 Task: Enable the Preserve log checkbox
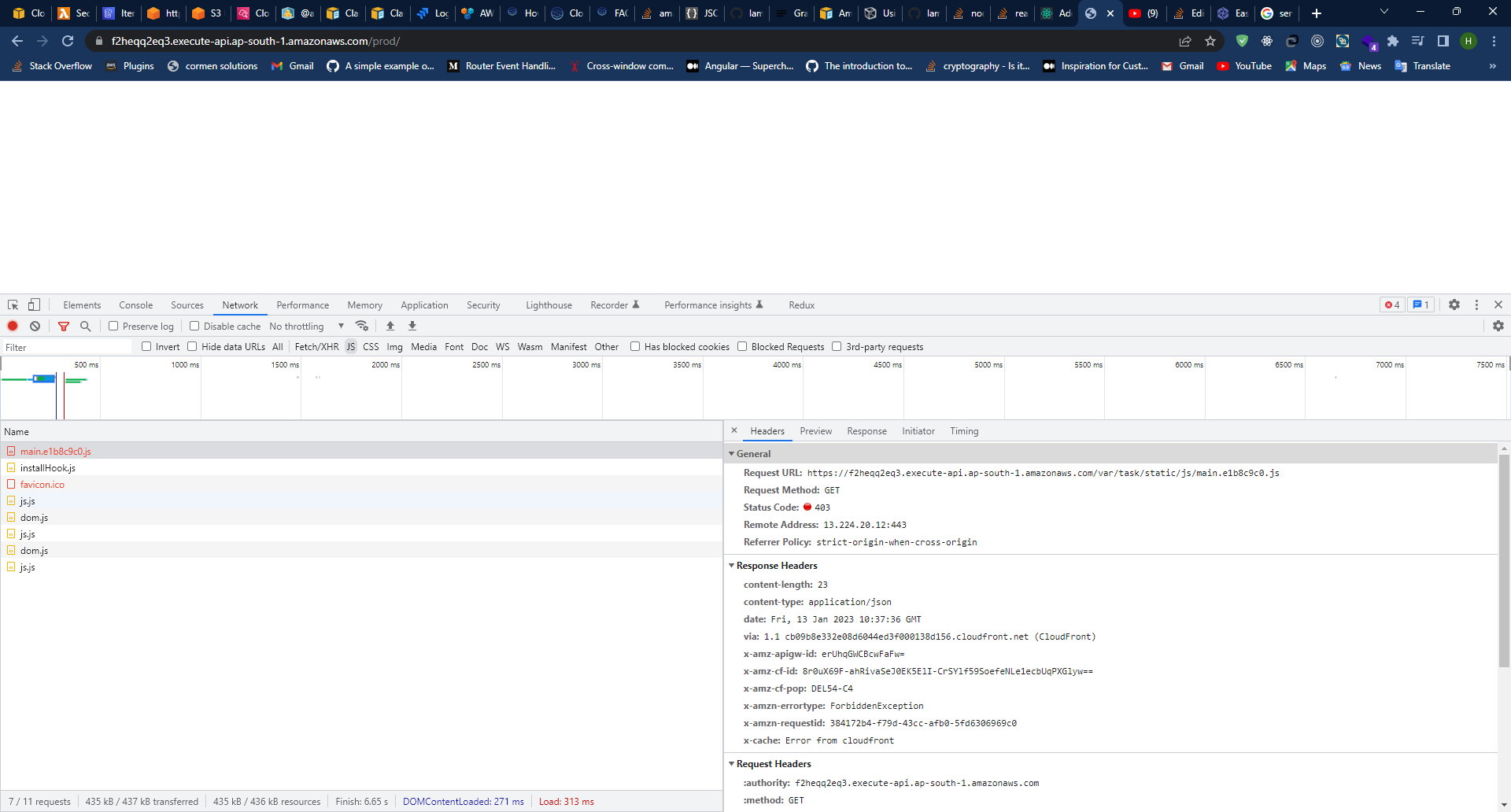[113, 326]
